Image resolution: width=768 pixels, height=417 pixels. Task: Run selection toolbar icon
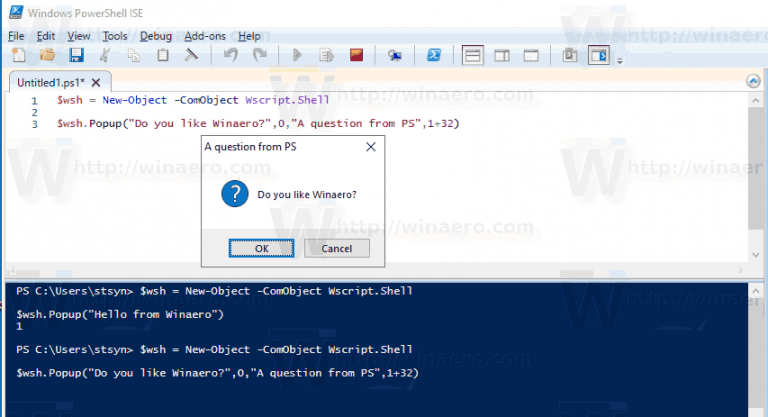(x=326, y=55)
